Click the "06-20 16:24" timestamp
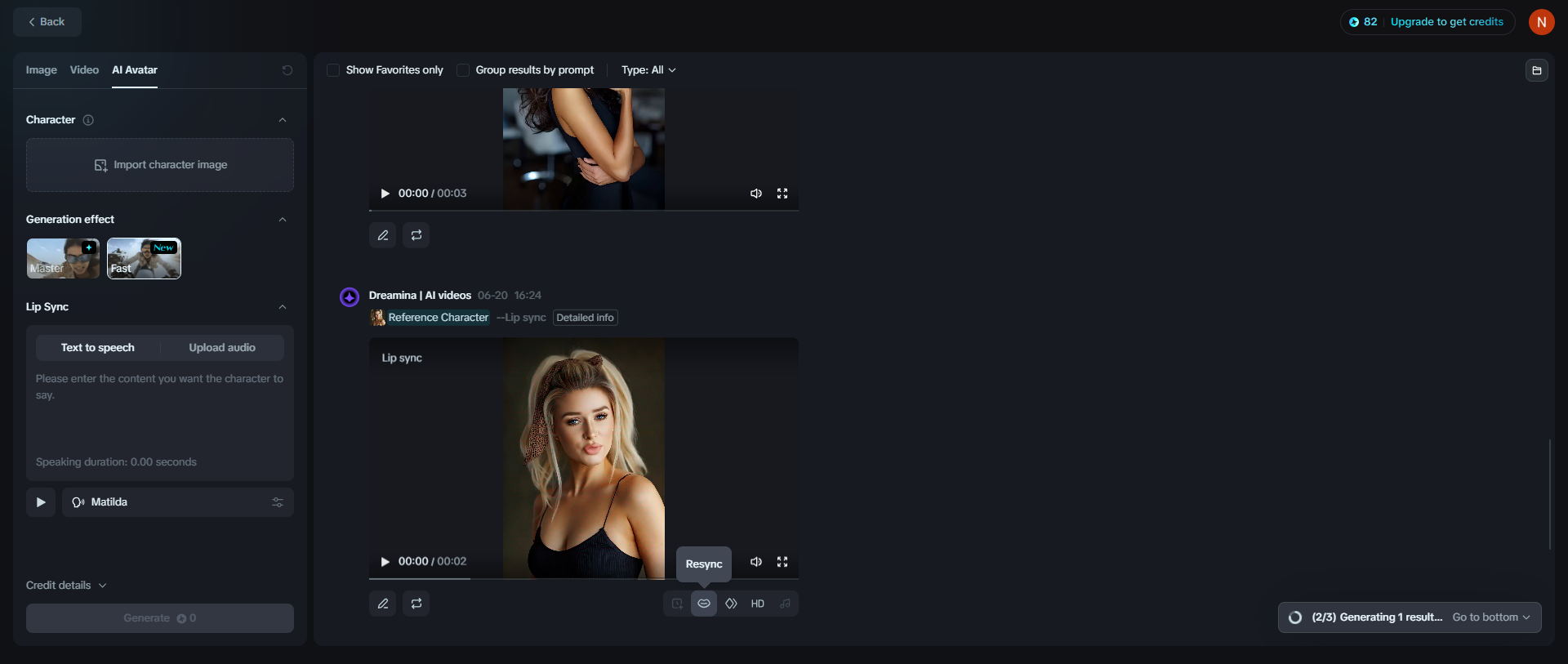 510,296
